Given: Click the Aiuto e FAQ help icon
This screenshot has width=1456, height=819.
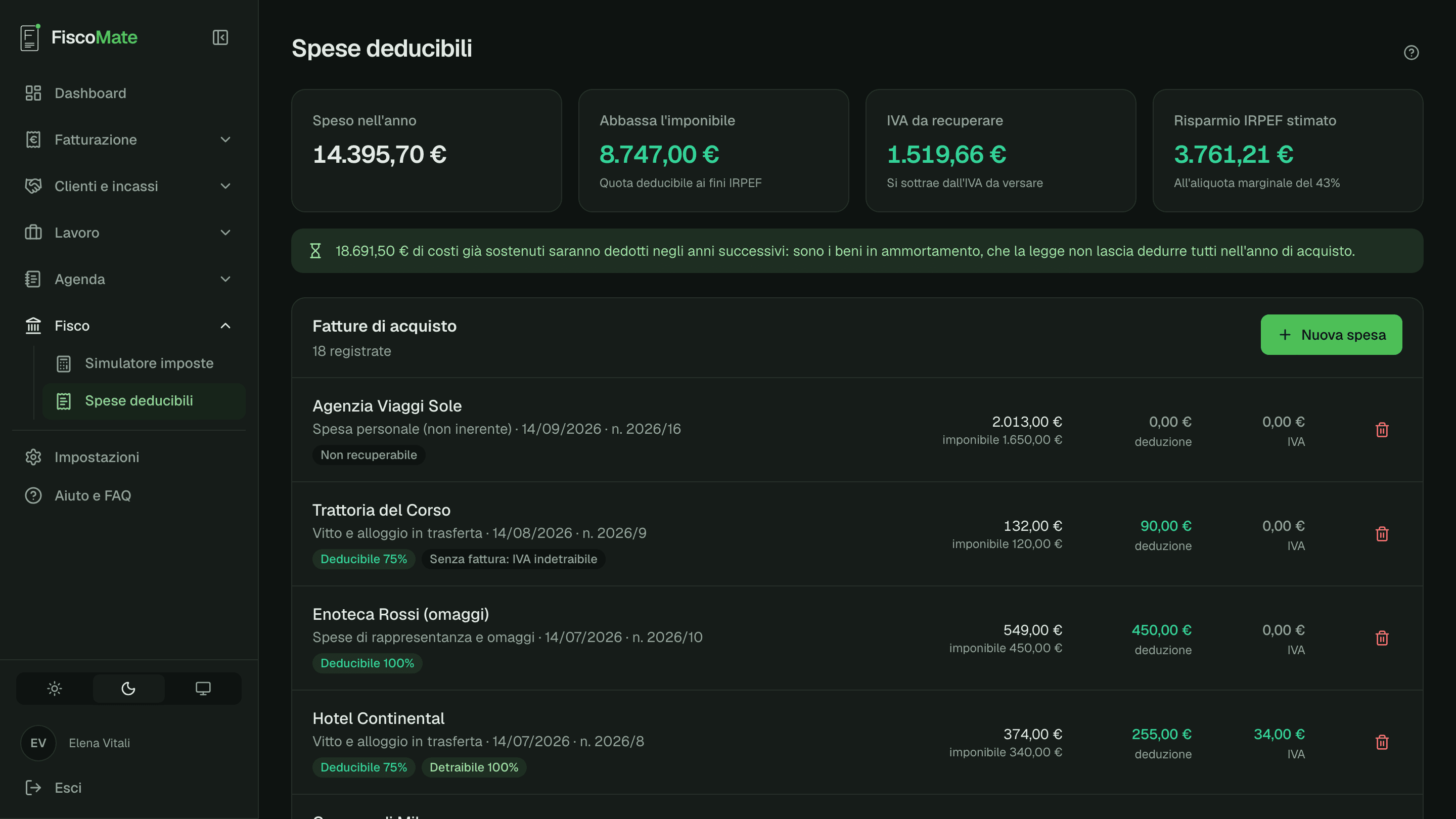Looking at the screenshot, I should [33, 495].
